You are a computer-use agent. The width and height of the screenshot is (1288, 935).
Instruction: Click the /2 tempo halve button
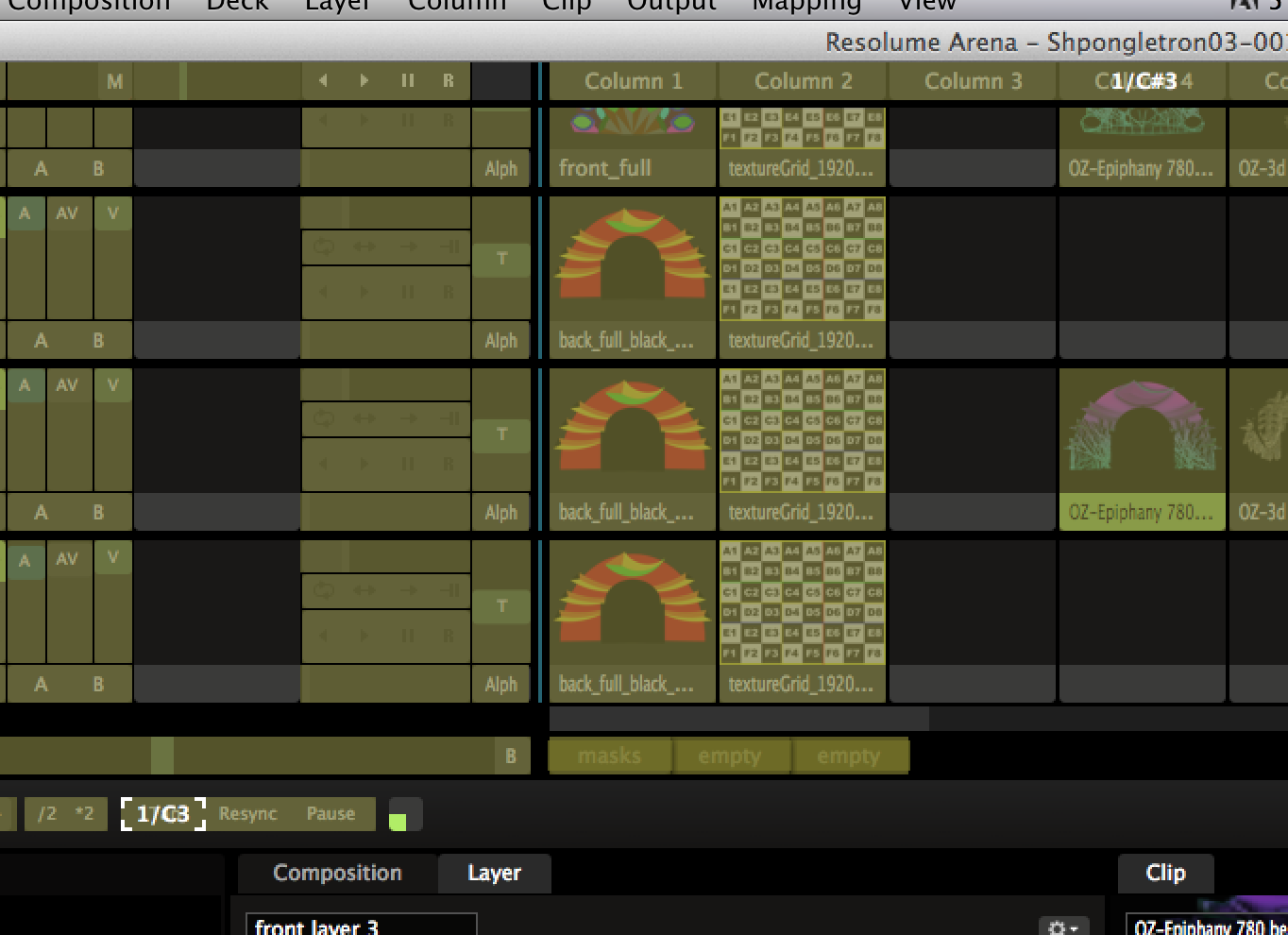(x=47, y=813)
